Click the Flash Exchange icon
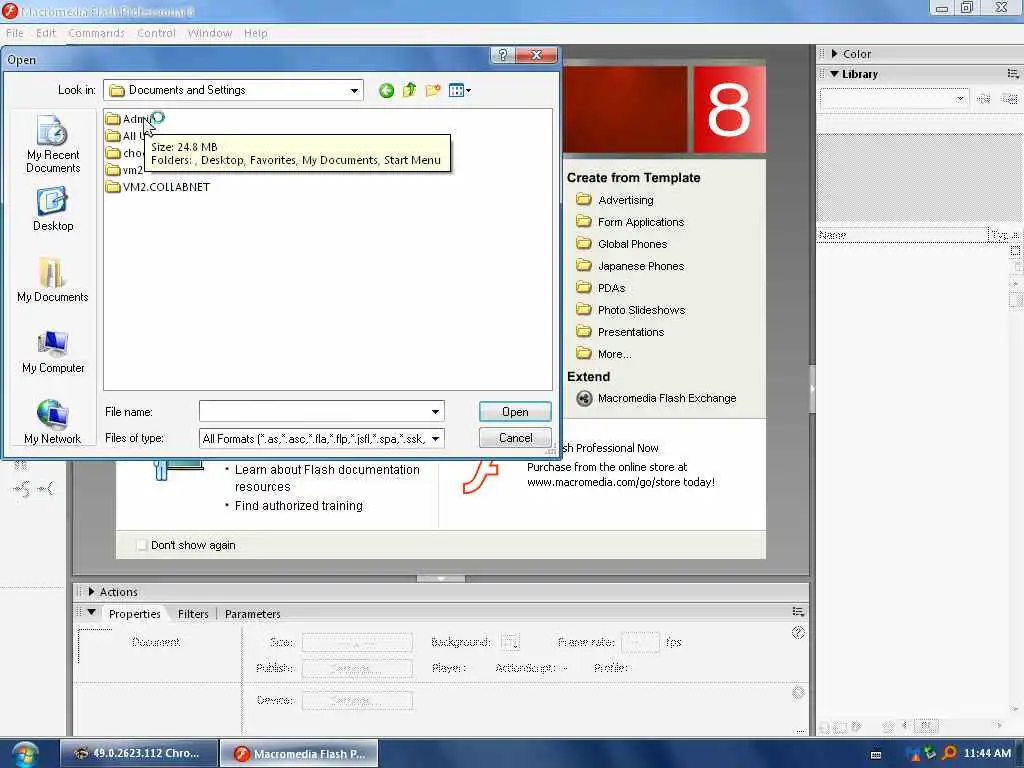This screenshot has width=1024, height=768. coord(584,398)
